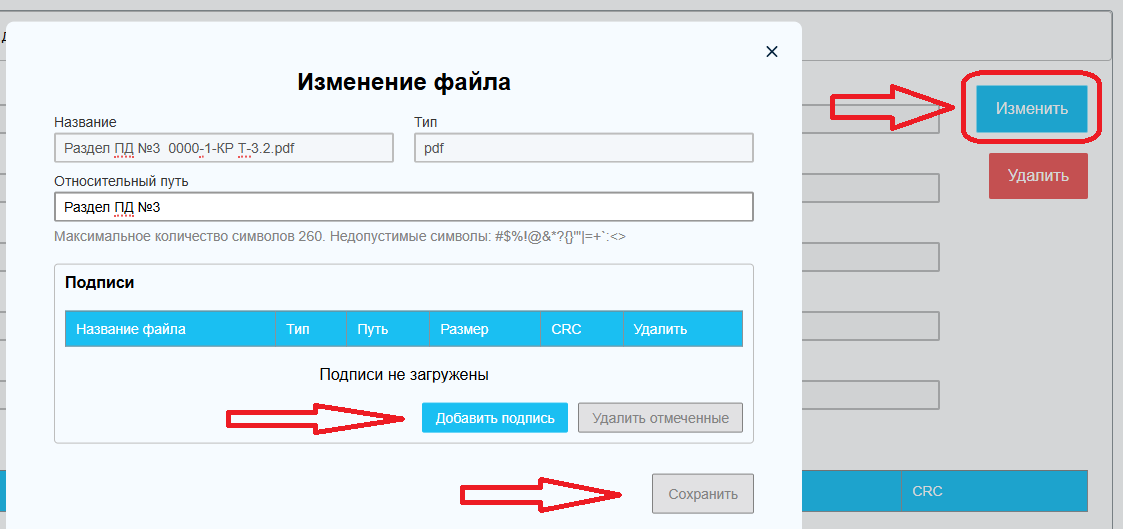This screenshot has height=529, width=1123.
Task: Click the Подписи section heading
Action: [x=100, y=283]
